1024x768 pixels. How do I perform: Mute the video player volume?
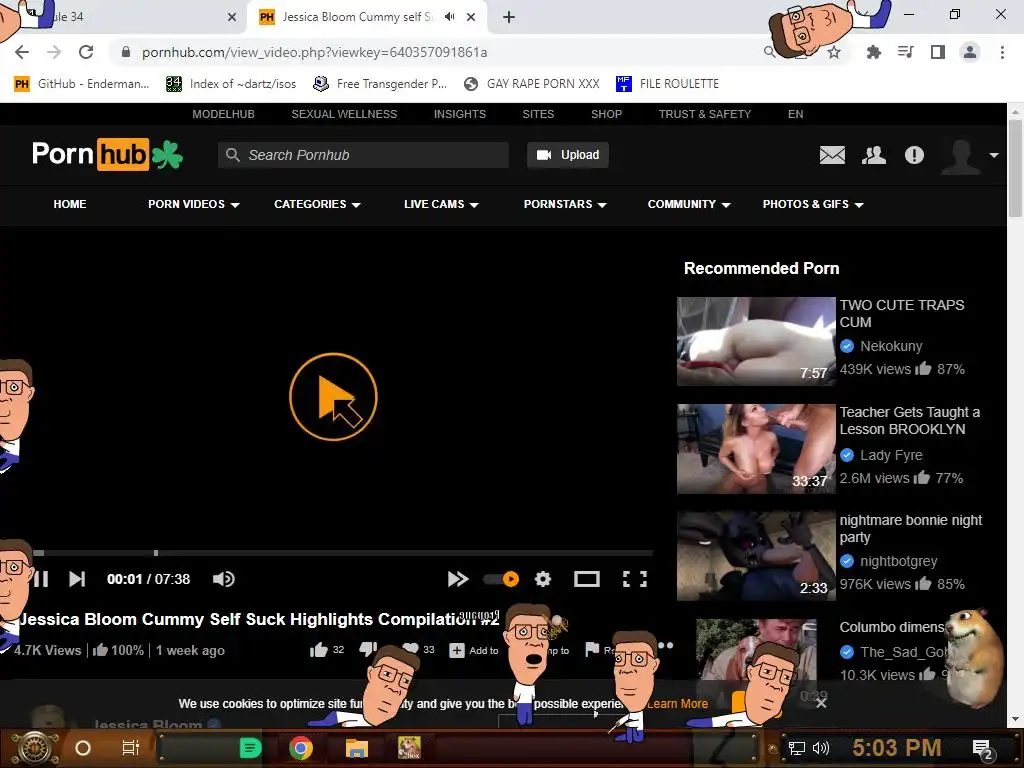pos(223,579)
